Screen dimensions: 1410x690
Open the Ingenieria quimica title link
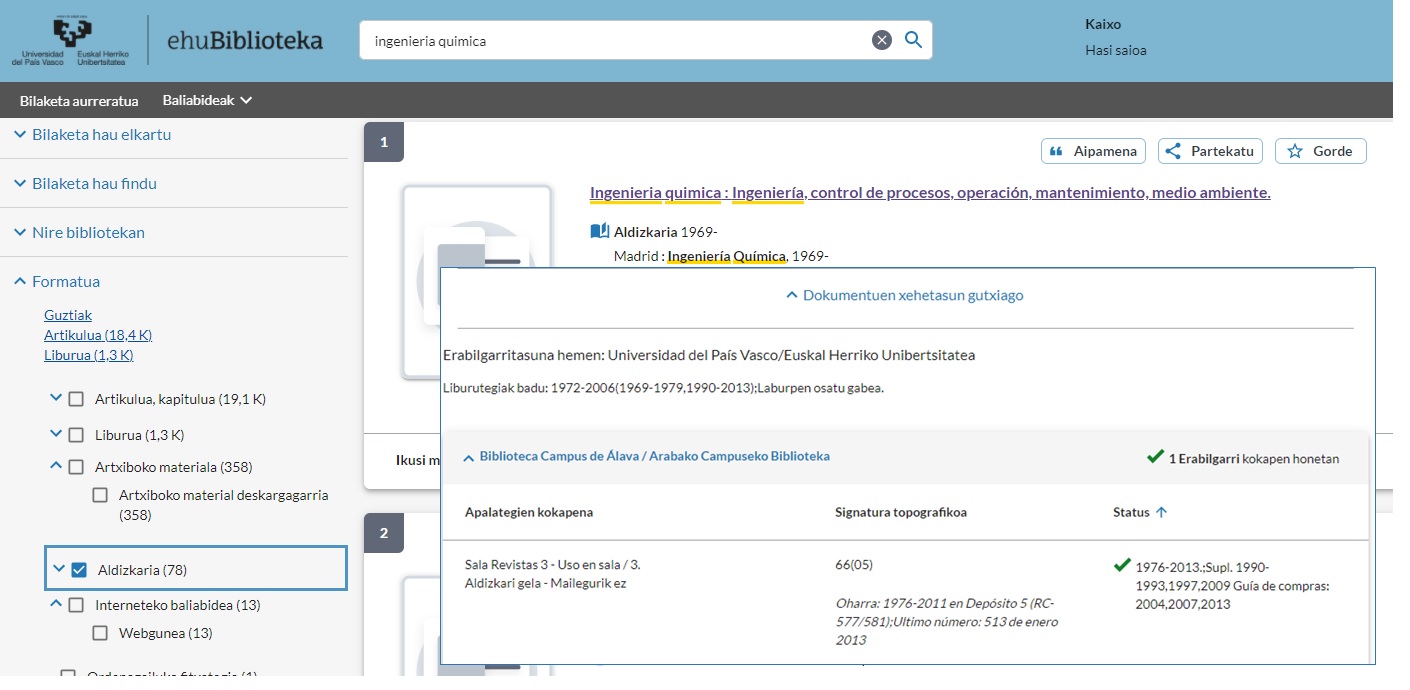[x=929, y=192]
